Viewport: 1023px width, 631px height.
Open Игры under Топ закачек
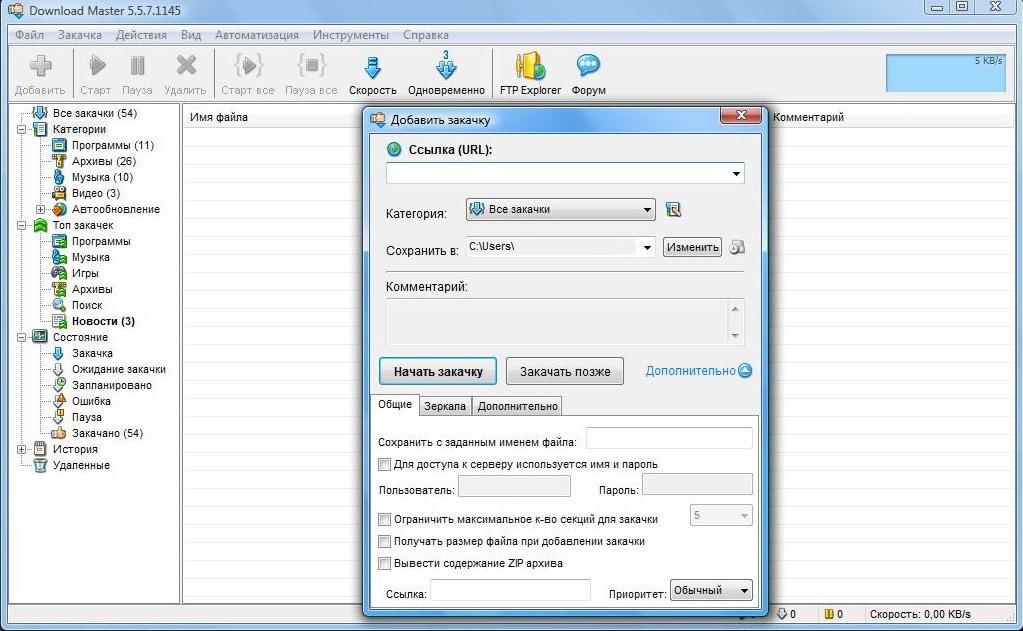point(85,273)
